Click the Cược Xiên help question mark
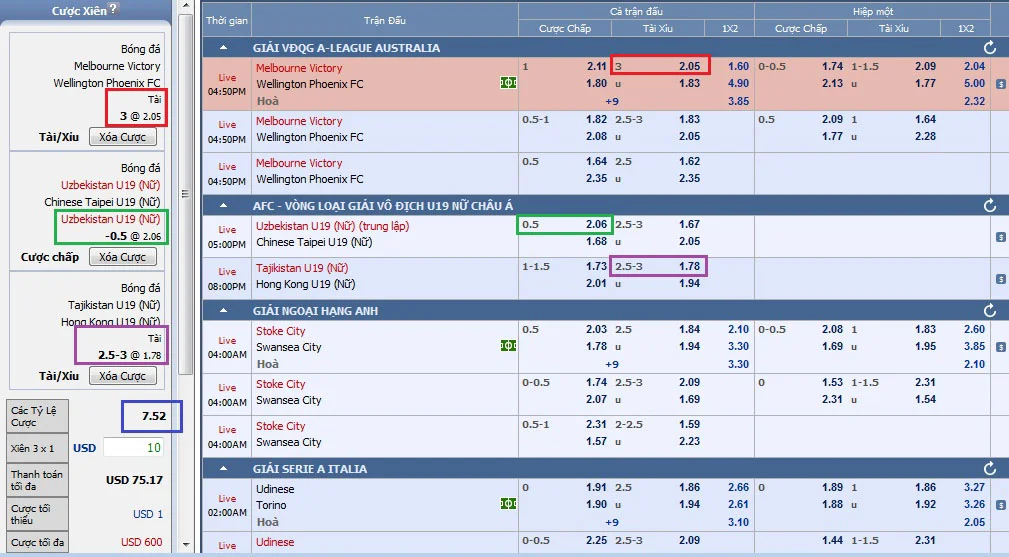The height and width of the screenshot is (557, 1009). point(113,8)
